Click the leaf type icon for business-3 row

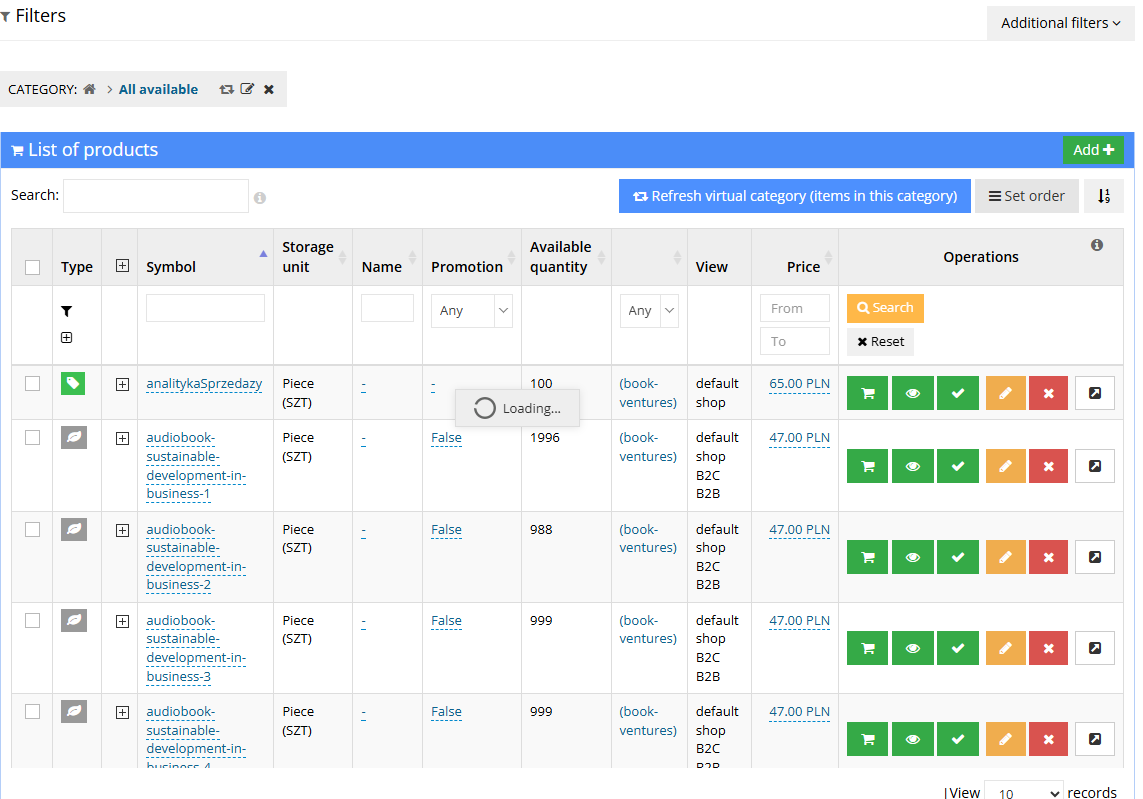74,620
